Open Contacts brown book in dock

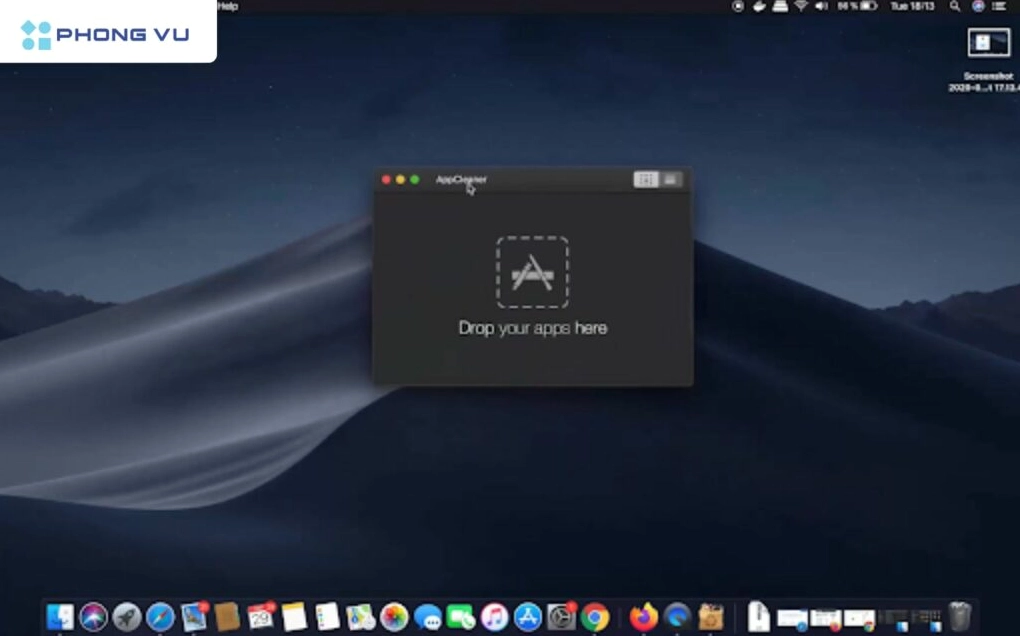click(x=227, y=616)
